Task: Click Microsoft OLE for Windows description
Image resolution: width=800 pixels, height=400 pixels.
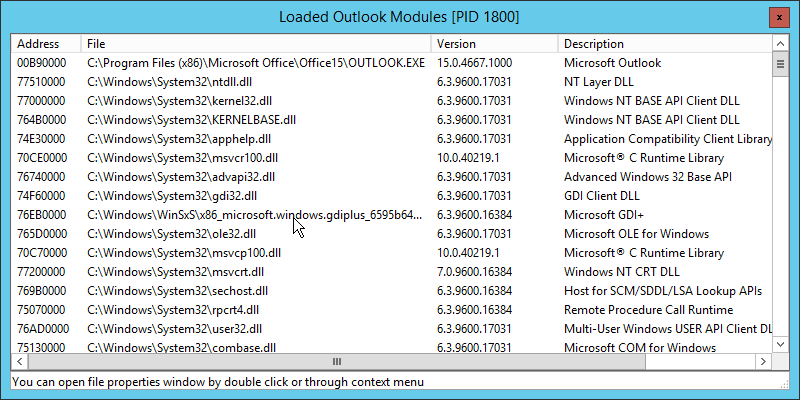Action: point(636,234)
